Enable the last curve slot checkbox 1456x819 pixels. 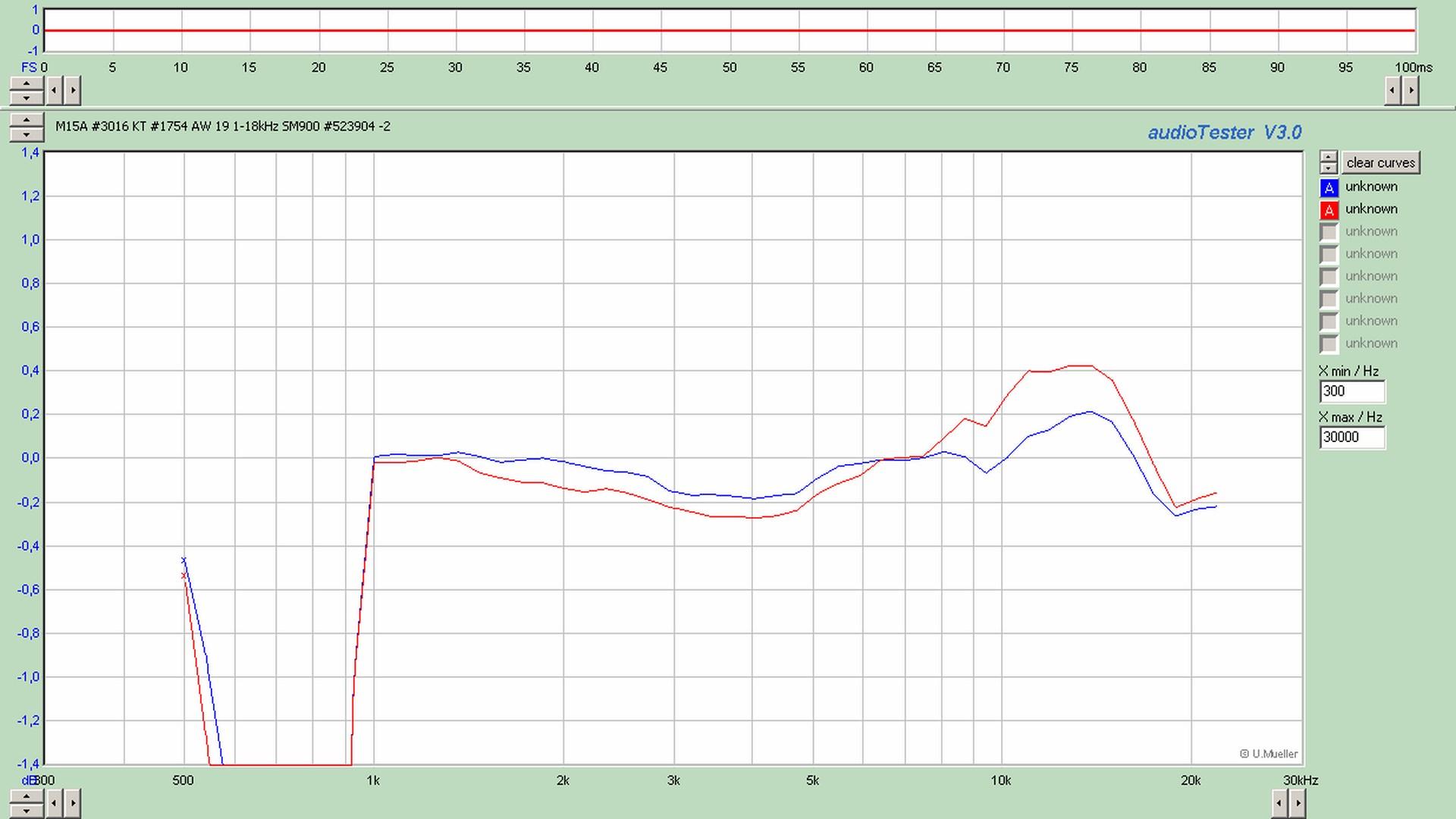[x=1329, y=344]
